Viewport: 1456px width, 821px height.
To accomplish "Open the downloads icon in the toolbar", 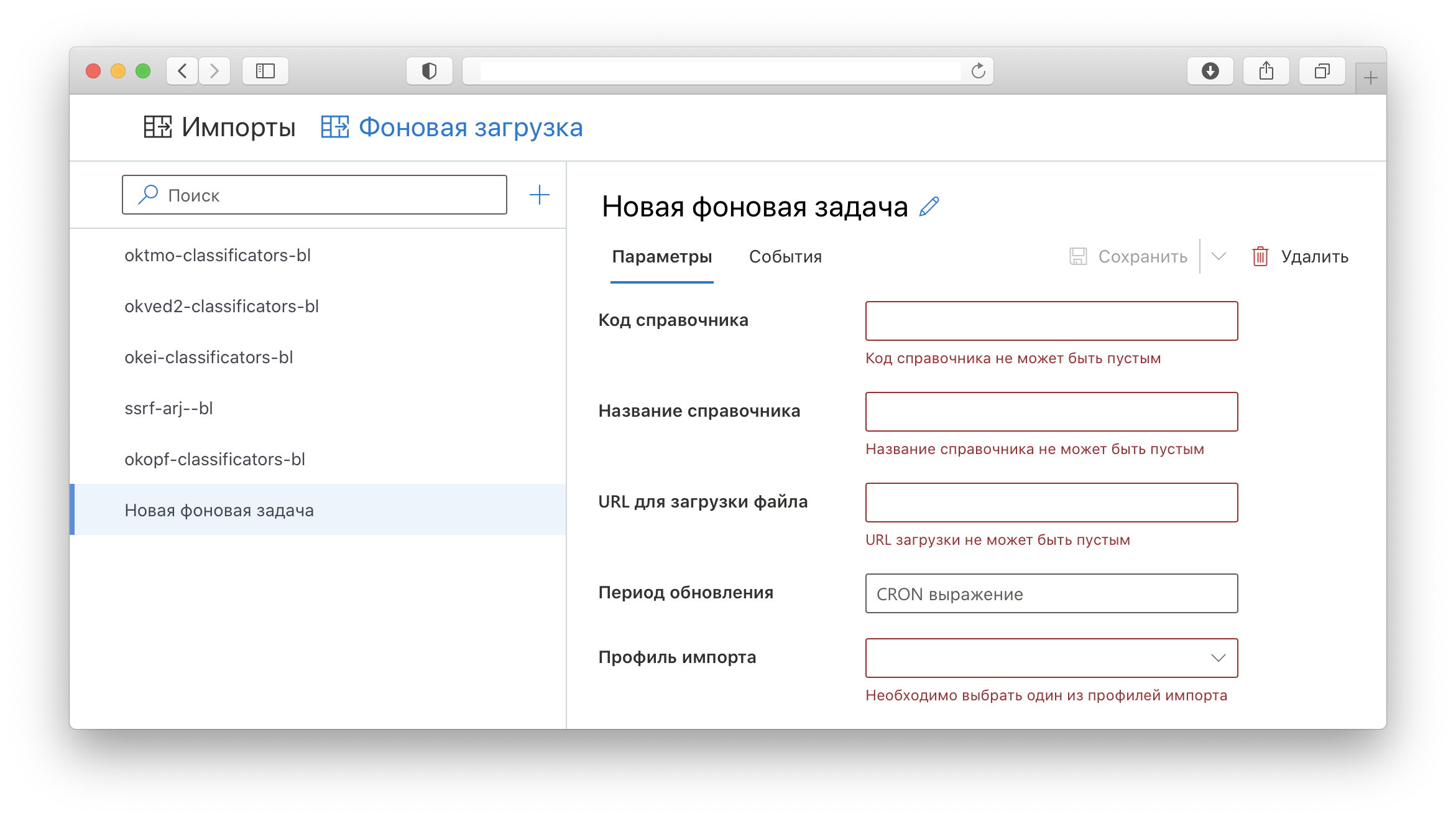I will [1210, 71].
